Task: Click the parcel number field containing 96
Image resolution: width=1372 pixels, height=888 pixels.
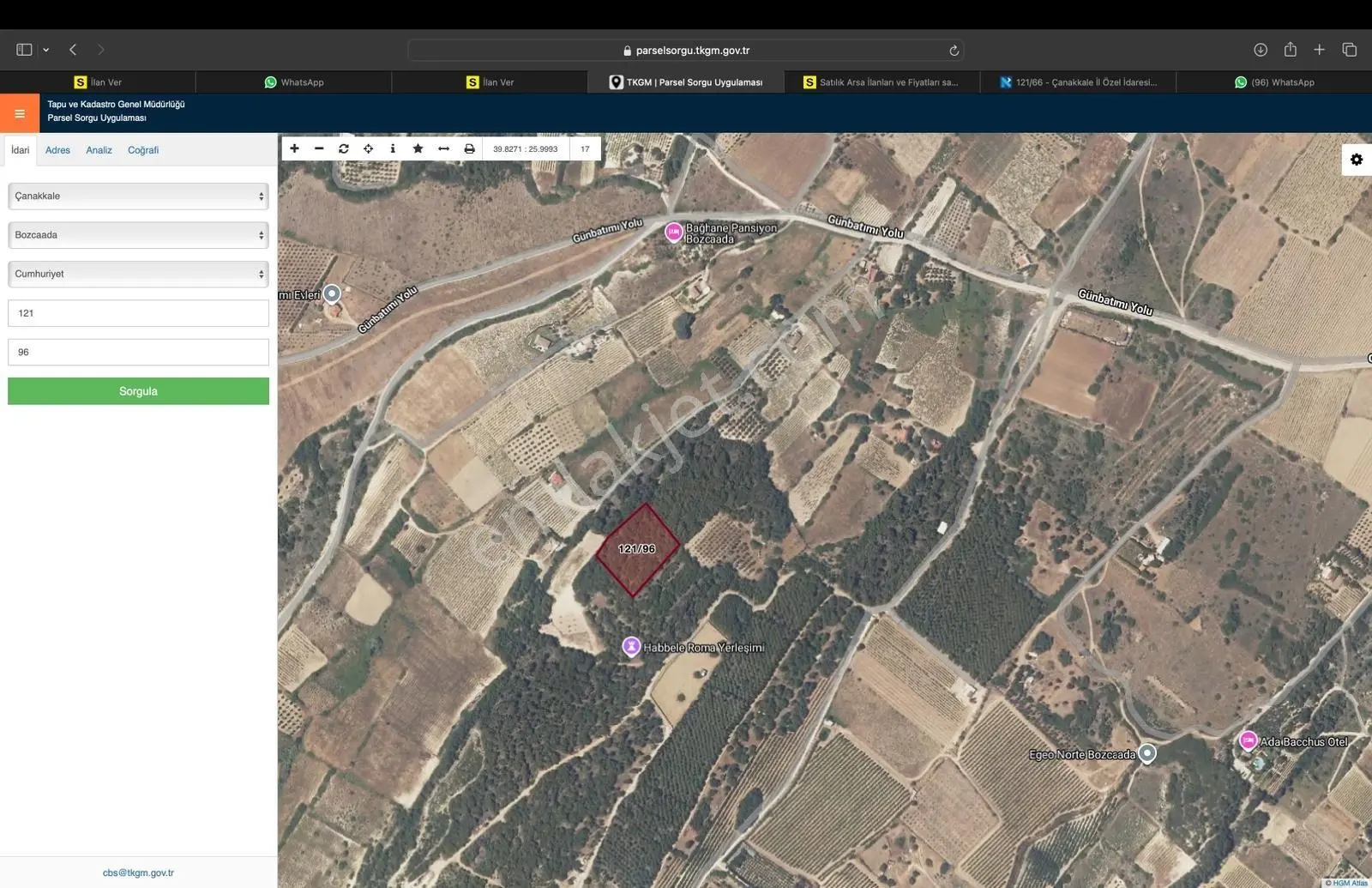Action: point(138,352)
